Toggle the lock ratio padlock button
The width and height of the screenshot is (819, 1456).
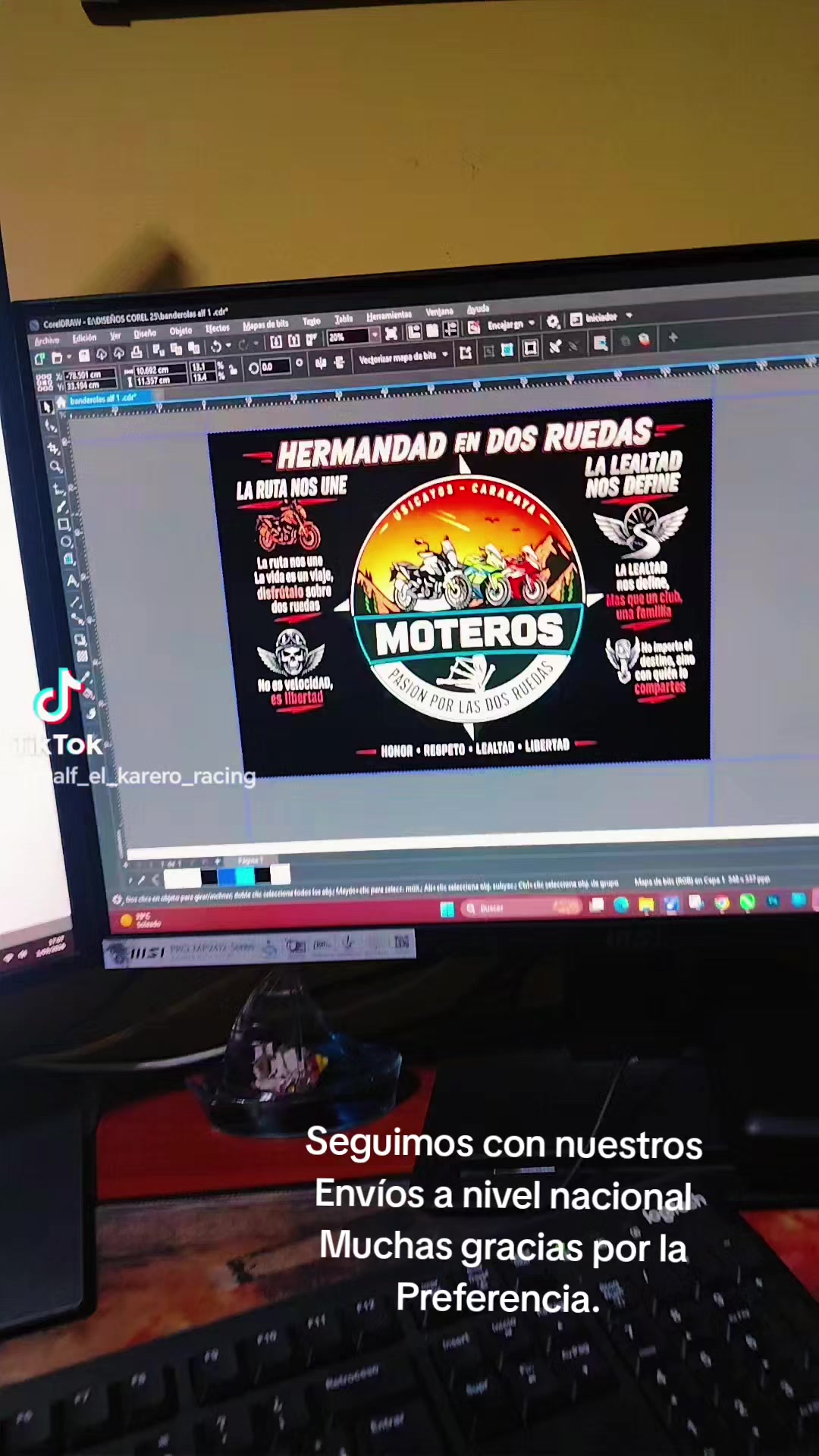pyautogui.click(x=232, y=369)
